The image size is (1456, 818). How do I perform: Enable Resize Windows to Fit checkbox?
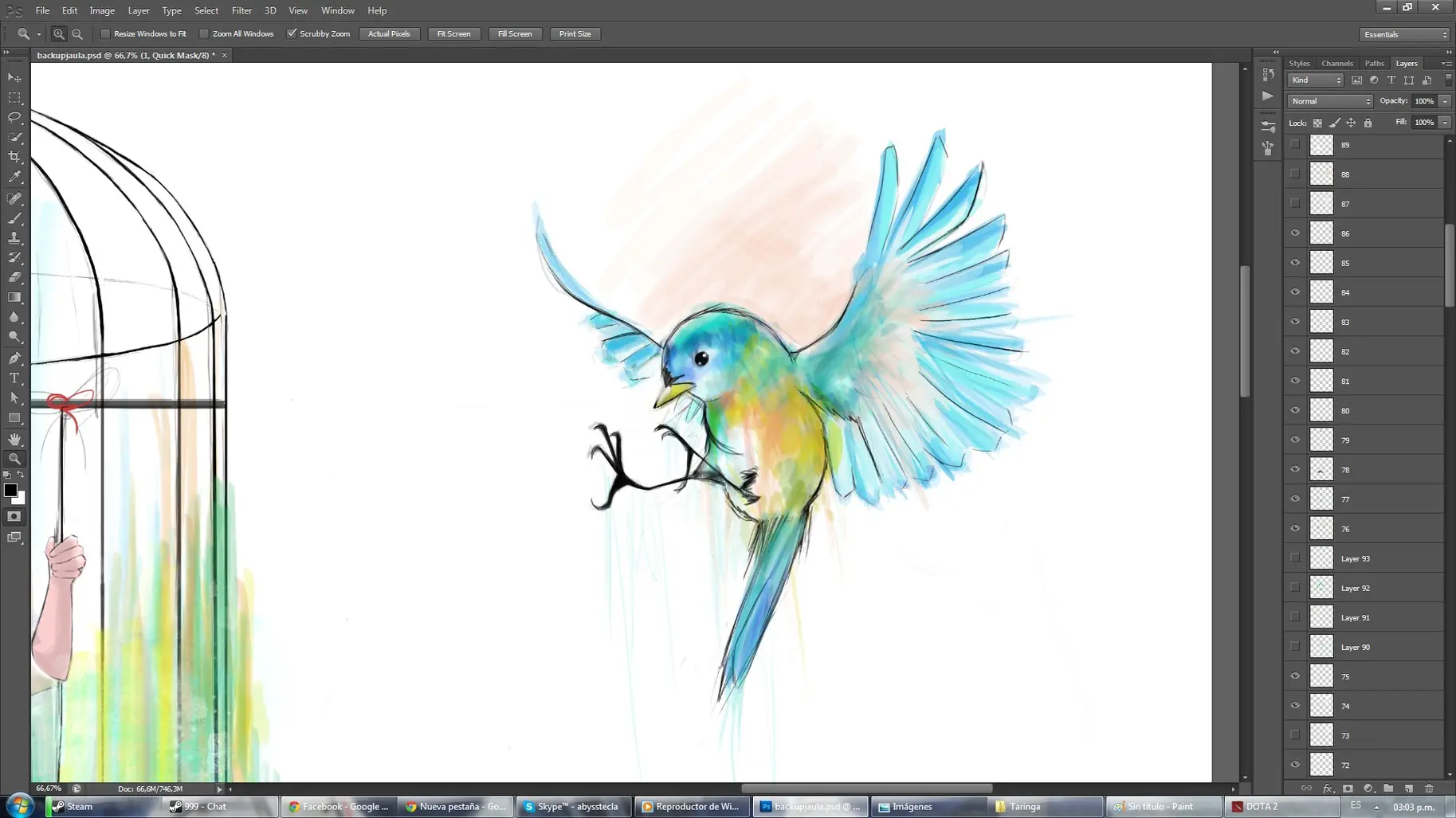[105, 34]
